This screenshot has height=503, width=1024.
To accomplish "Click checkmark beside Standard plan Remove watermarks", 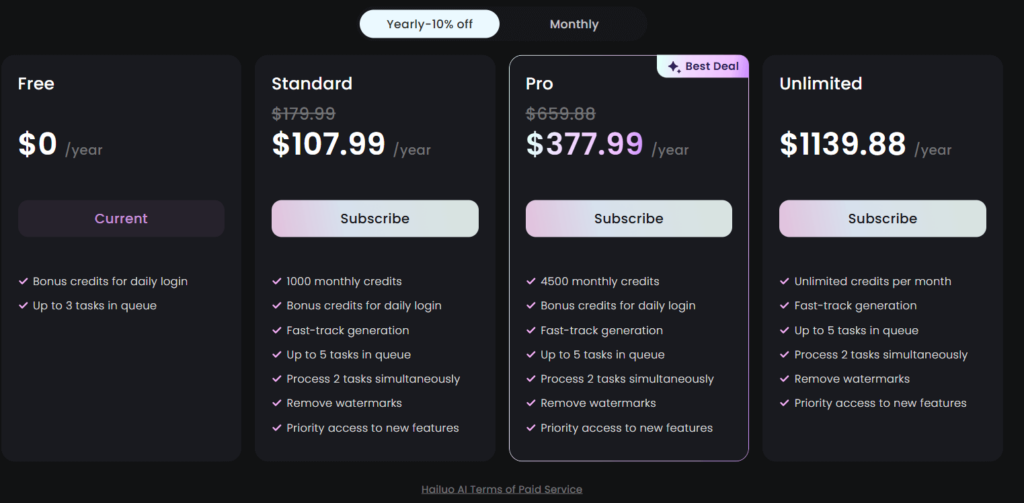I will (277, 404).
